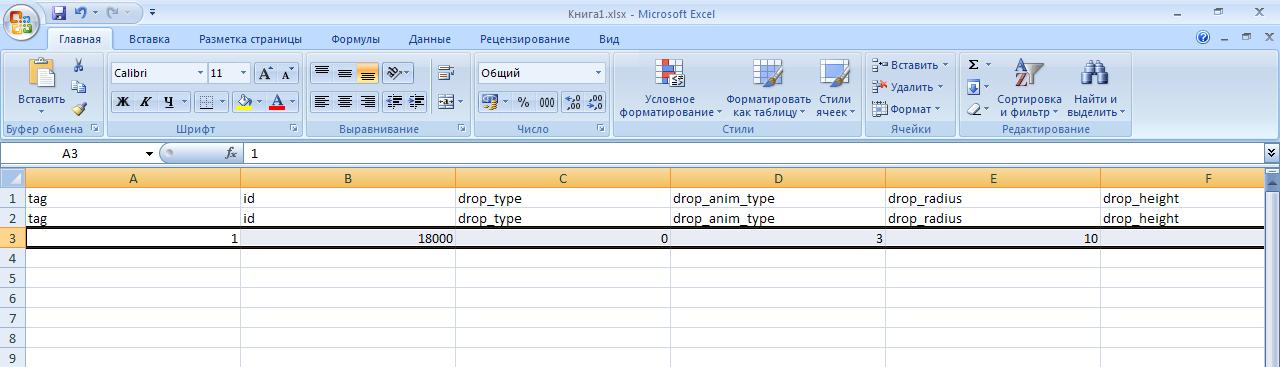Viewport: 1280px width, 367px height.
Task: Select cell B3 containing 18000
Action: [x=348, y=238]
